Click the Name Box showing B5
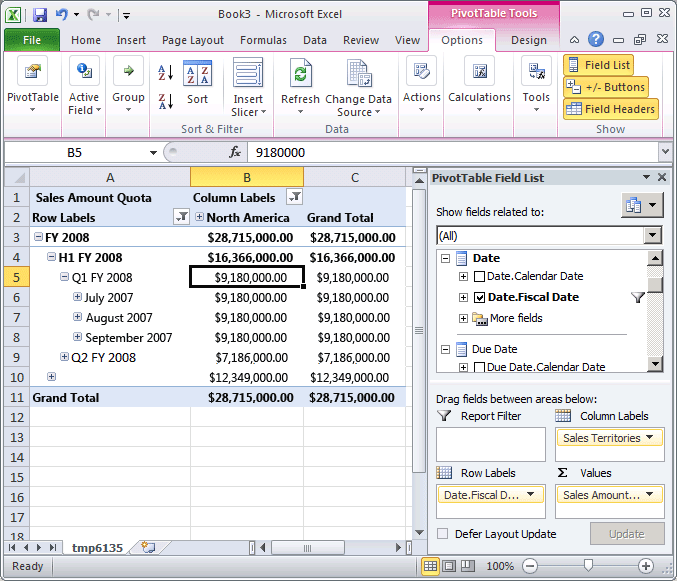 click(75, 153)
